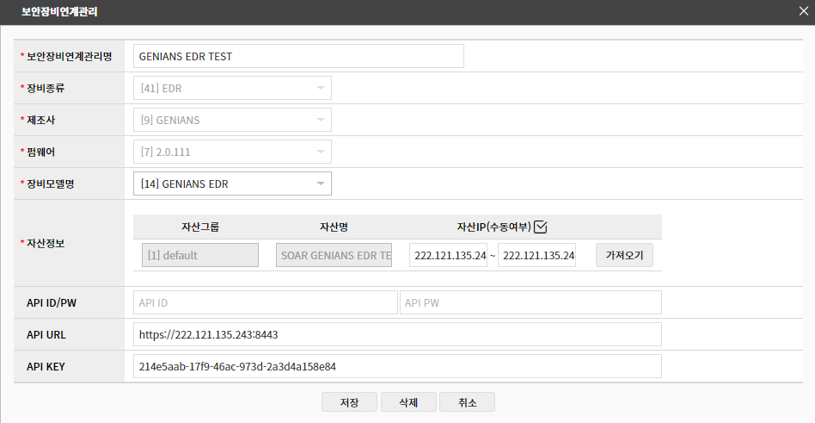Open the 장비종류 dropdown showing EDR
This screenshot has width=815, height=423.
tap(232, 88)
